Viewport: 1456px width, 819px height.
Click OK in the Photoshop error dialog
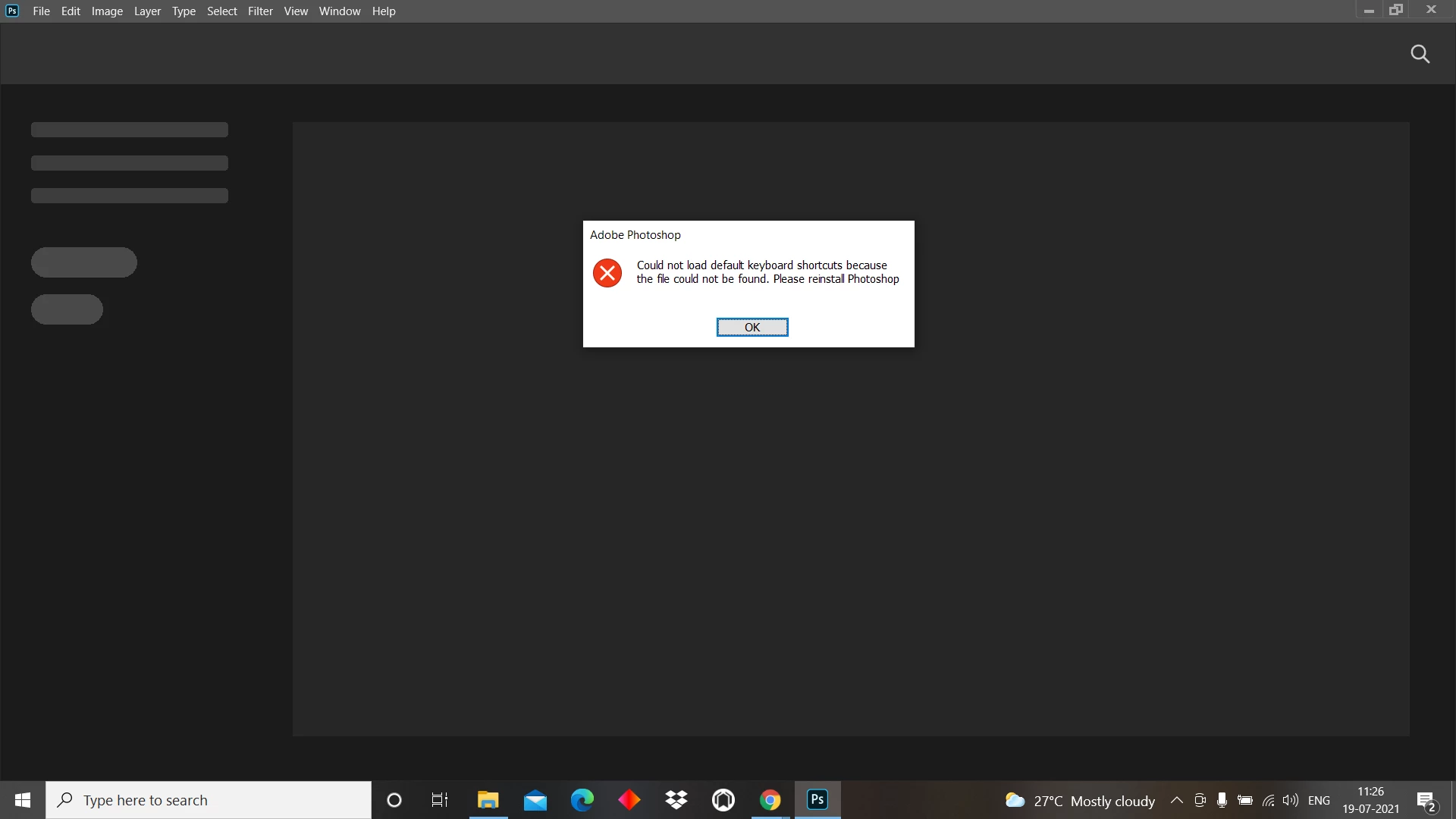[752, 327]
